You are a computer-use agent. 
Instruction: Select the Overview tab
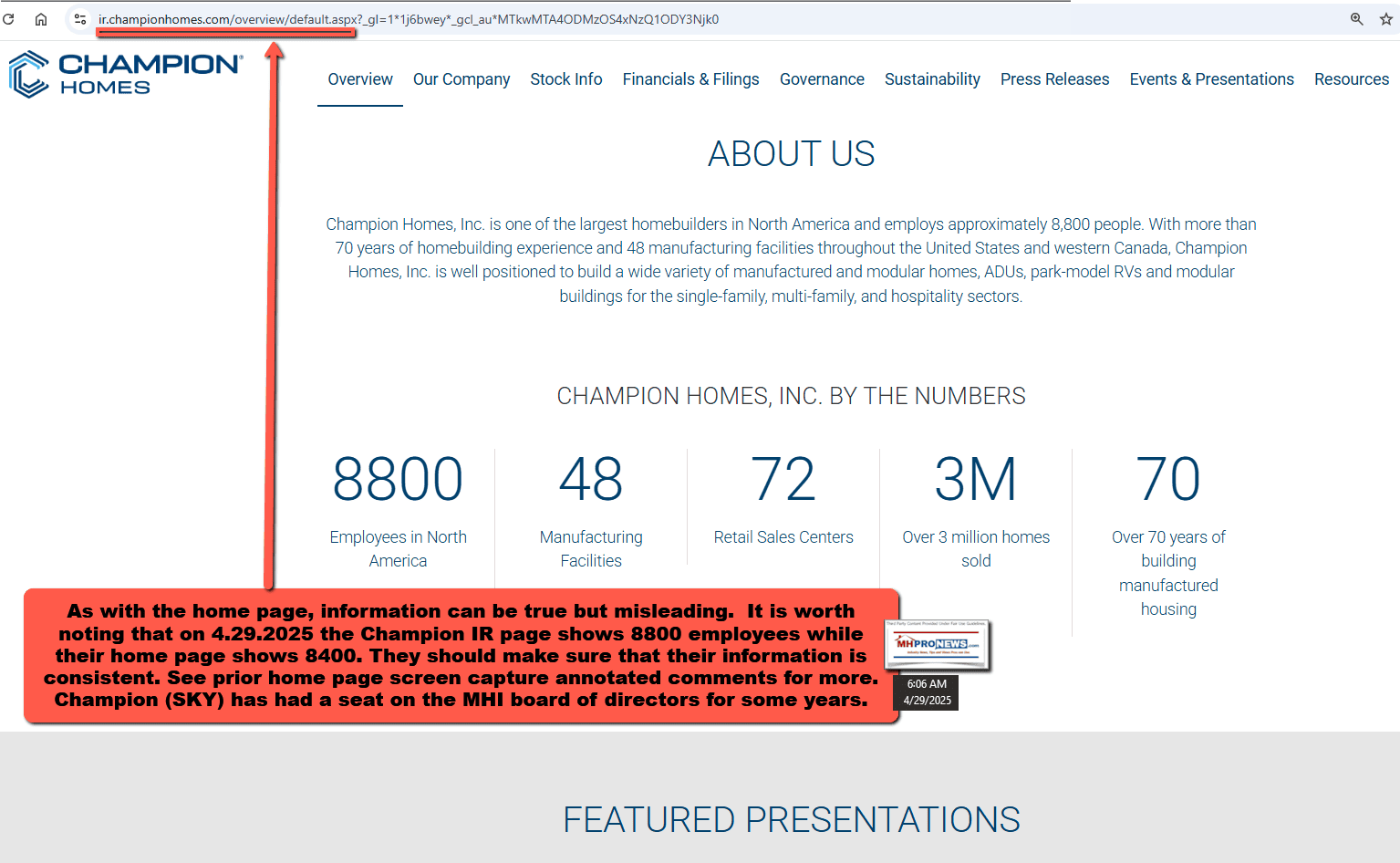pyautogui.click(x=360, y=79)
